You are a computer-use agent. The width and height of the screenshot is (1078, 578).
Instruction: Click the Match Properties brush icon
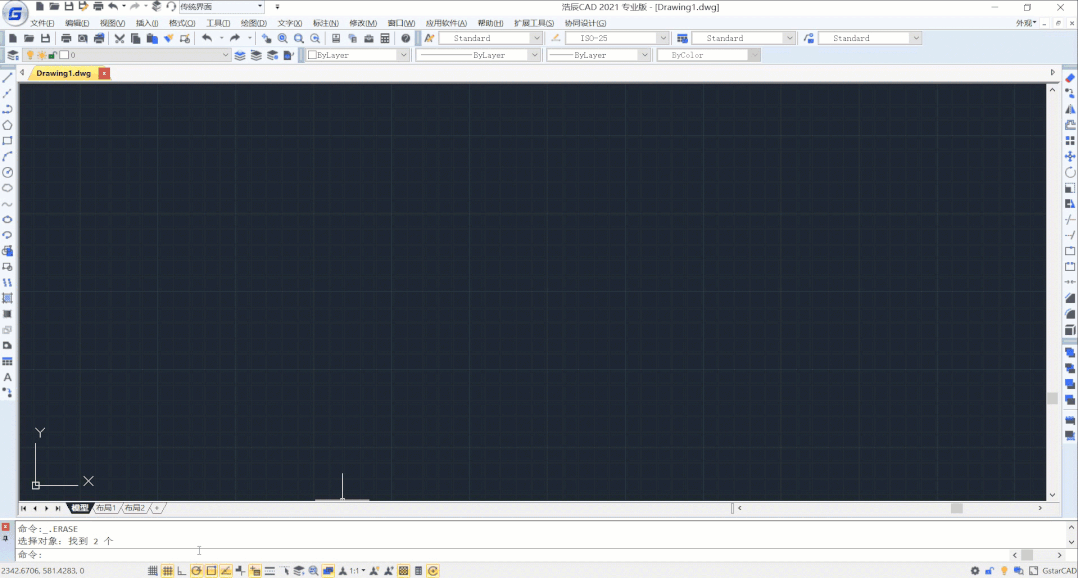[x=168, y=38]
